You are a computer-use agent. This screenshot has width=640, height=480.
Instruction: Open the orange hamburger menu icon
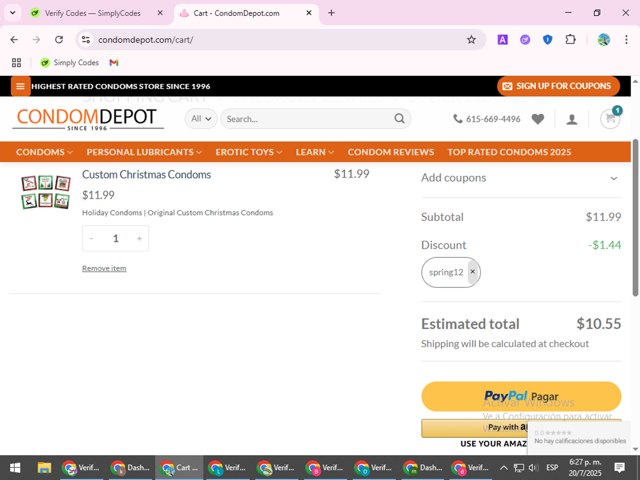(x=20, y=86)
